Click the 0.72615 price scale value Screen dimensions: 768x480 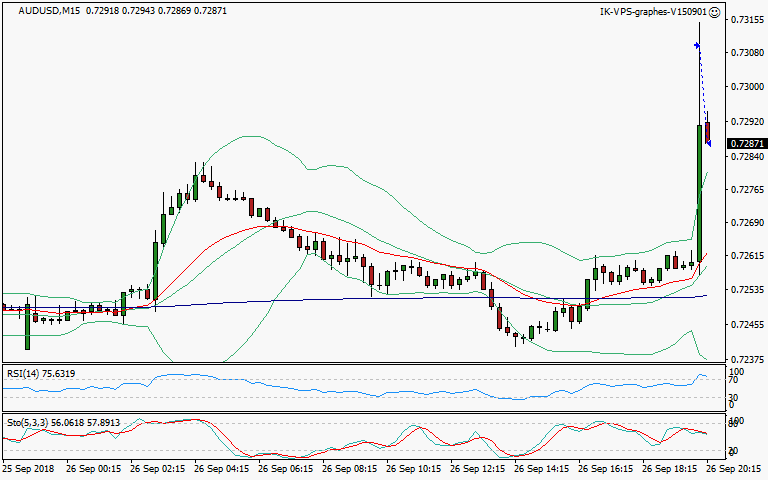747,256
